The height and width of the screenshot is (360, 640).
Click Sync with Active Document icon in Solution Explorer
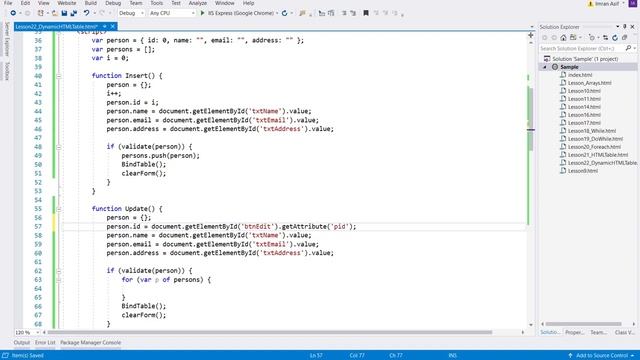click(x=605, y=38)
